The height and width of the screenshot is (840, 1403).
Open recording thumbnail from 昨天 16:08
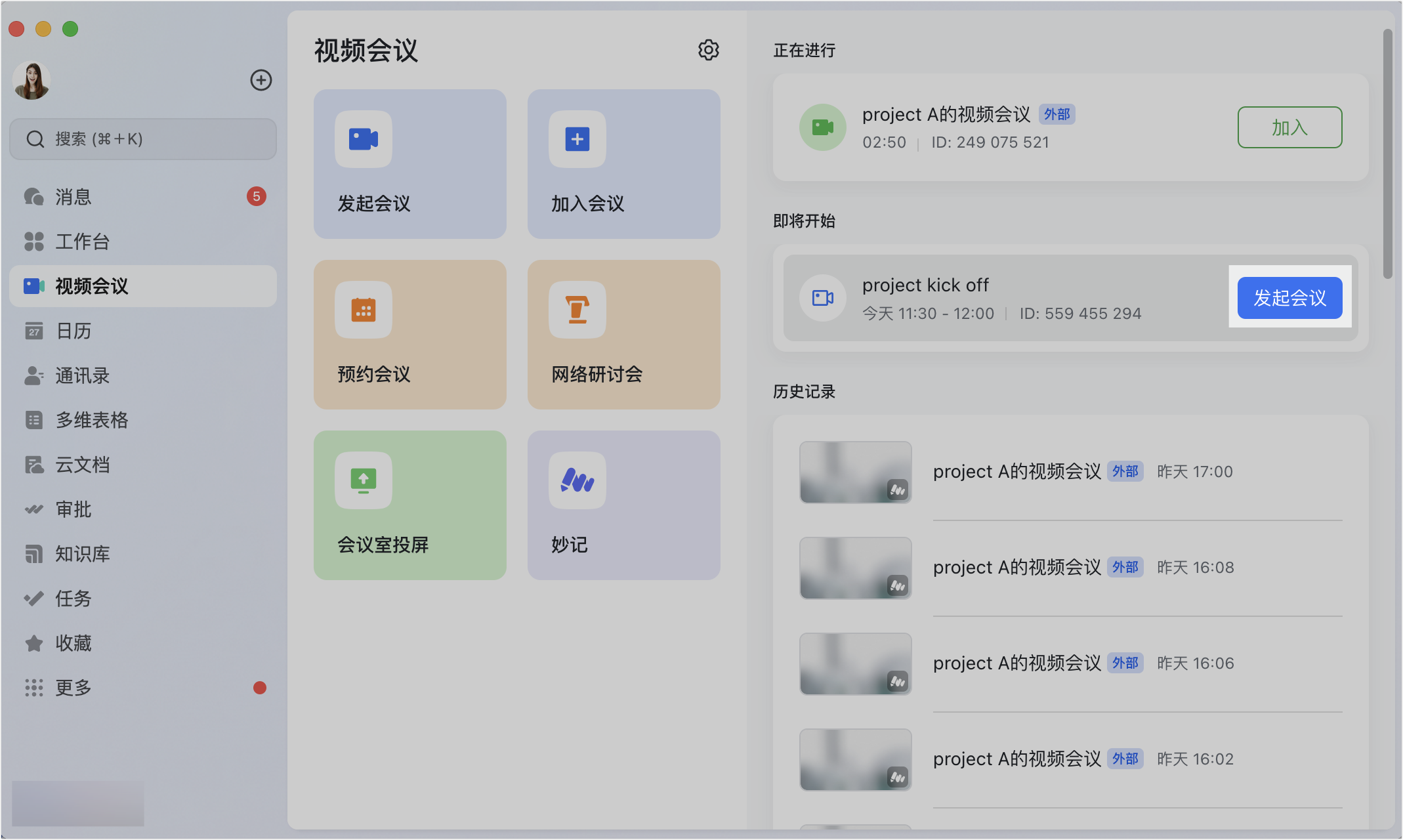pyautogui.click(x=856, y=568)
